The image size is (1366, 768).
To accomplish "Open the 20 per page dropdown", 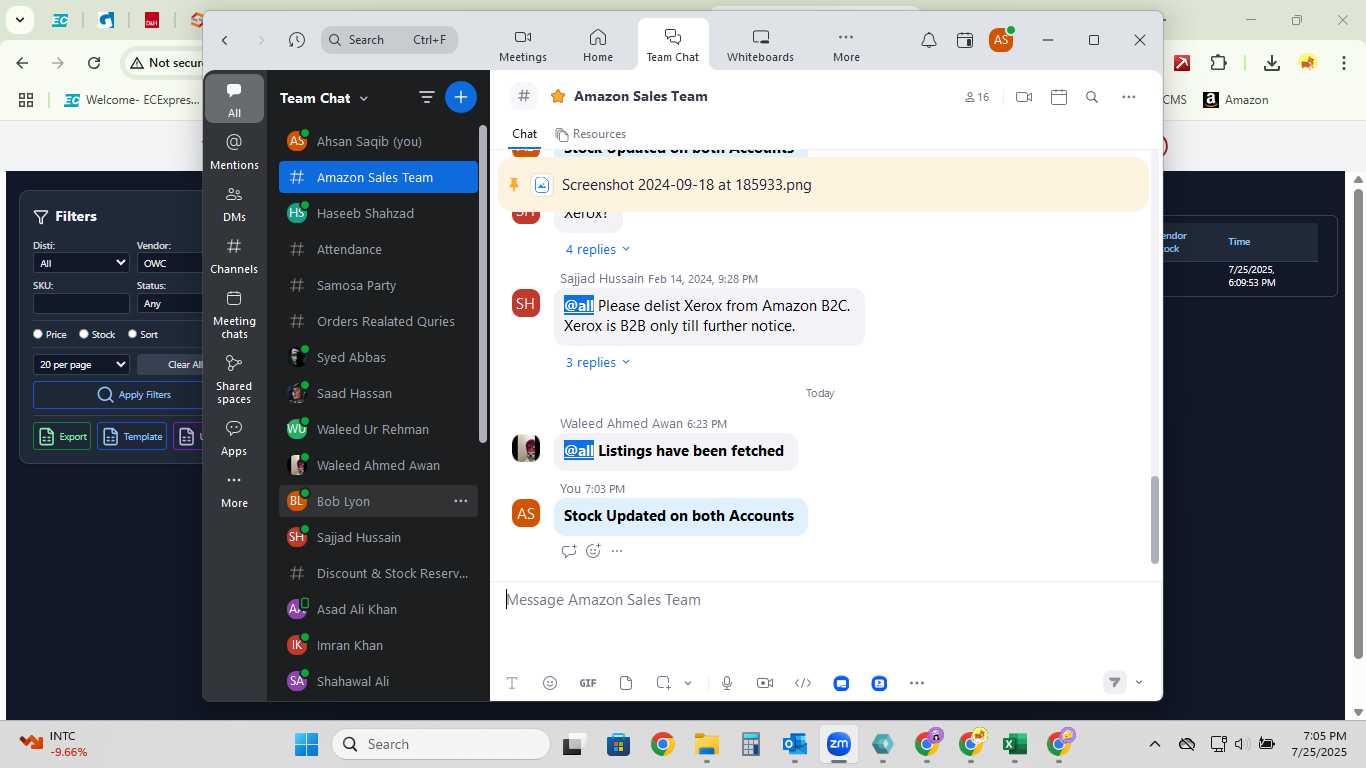I will (81, 365).
